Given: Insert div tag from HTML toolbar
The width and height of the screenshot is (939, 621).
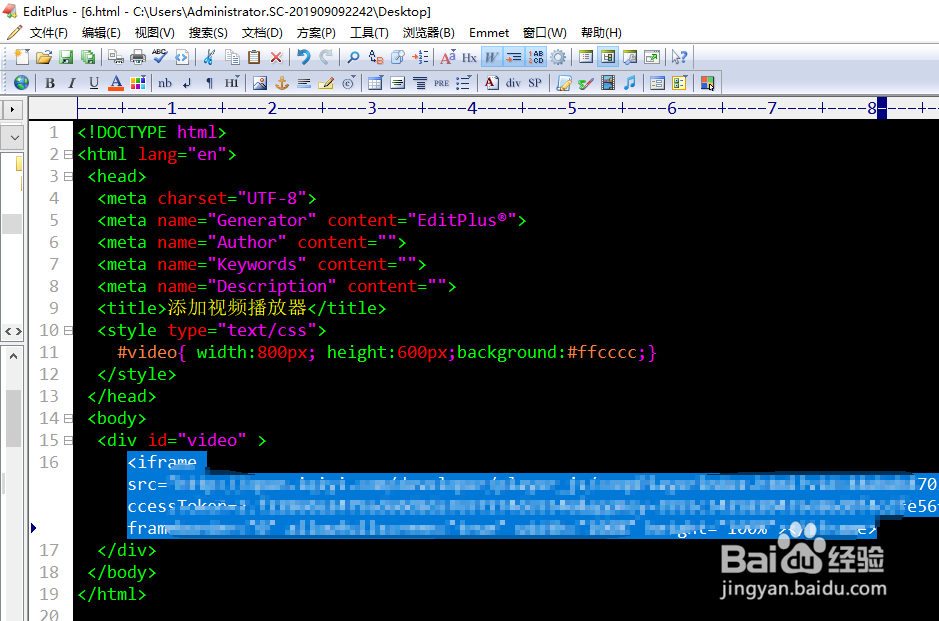Looking at the screenshot, I should (513, 83).
